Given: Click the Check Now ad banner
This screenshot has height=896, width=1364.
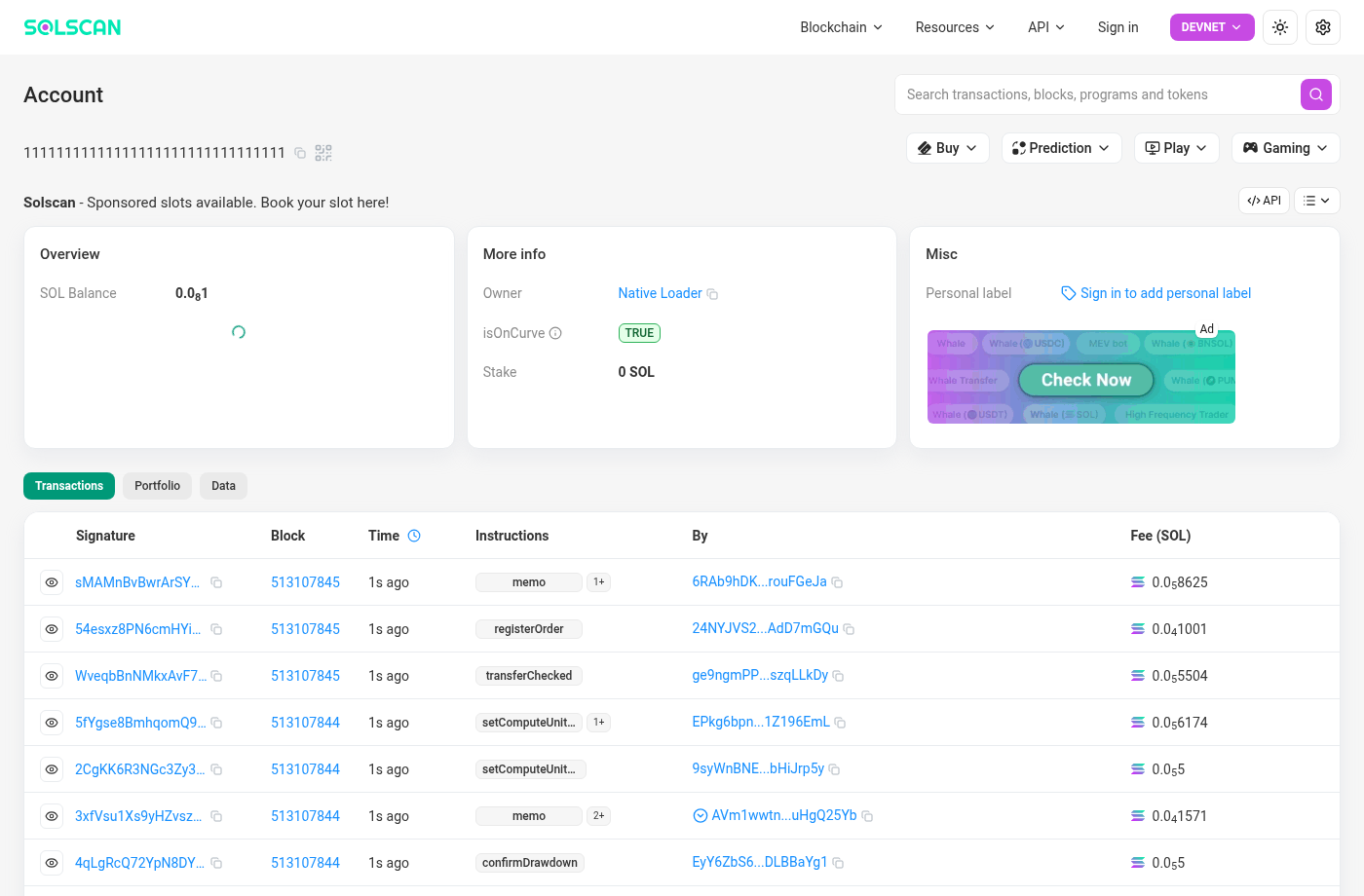Looking at the screenshot, I should [1081, 377].
